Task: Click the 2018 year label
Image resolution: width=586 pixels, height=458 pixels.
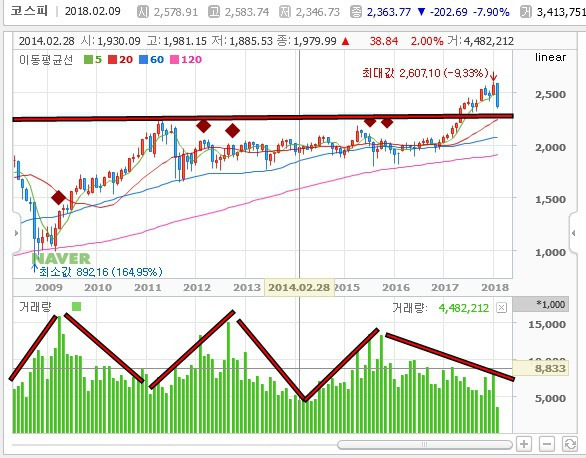Action: click(x=495, y=287)
